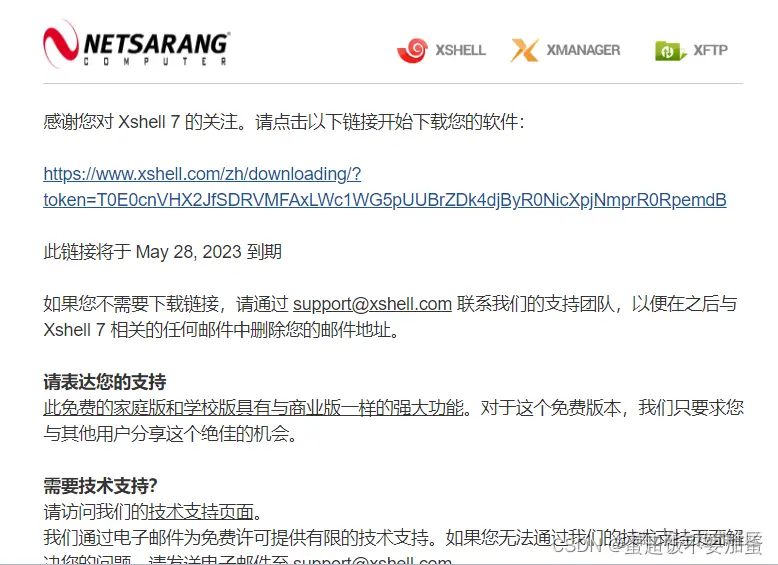Click the NETSARANG COMPUTER wordmark
Image resolution: width=778 pixels, height=565 pixels.
156,49
